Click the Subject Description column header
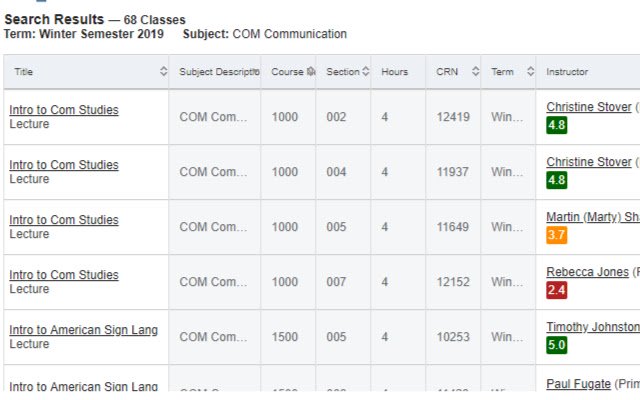 coord(219,72)
